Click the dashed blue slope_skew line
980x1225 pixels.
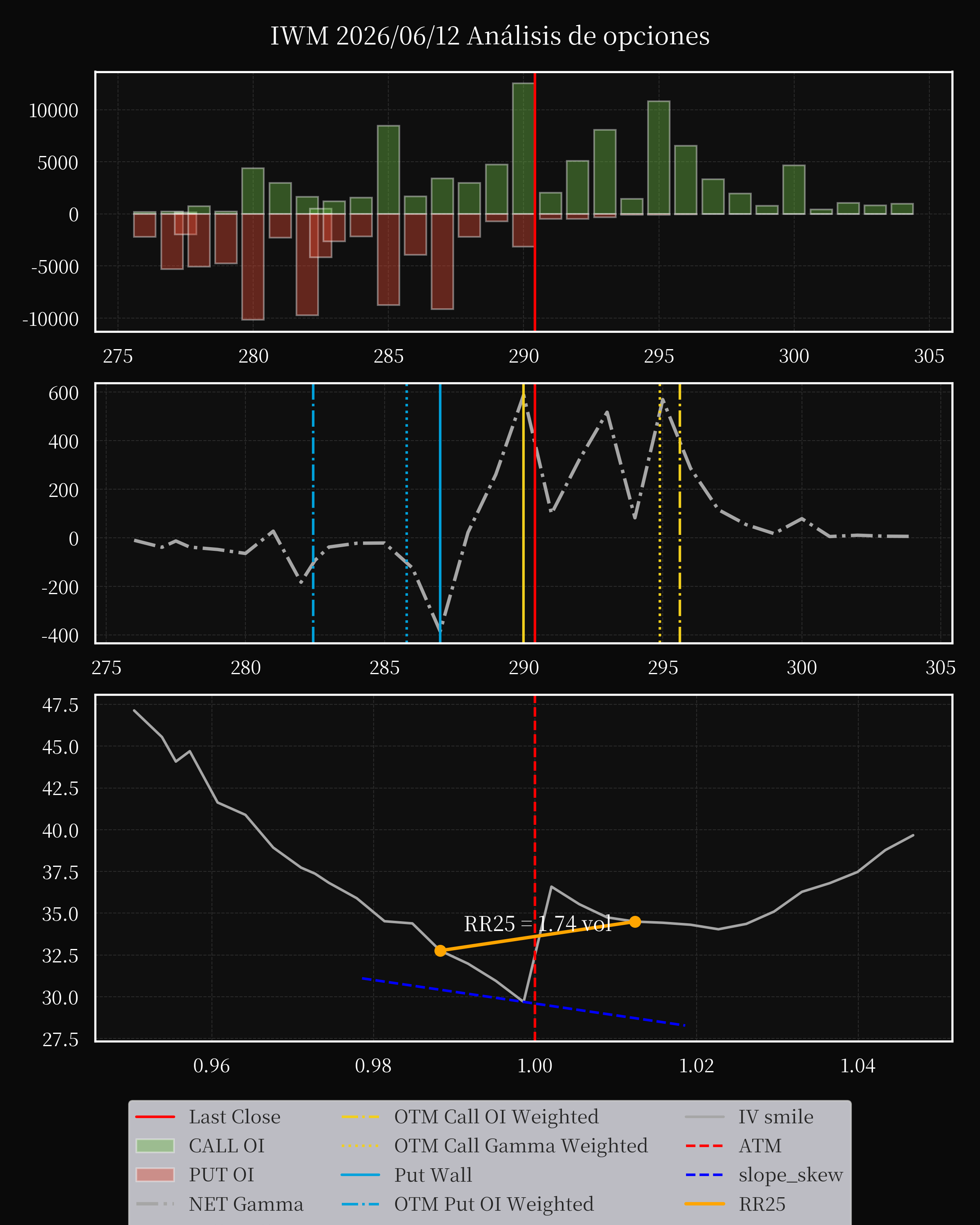[x=523, y=1002]
